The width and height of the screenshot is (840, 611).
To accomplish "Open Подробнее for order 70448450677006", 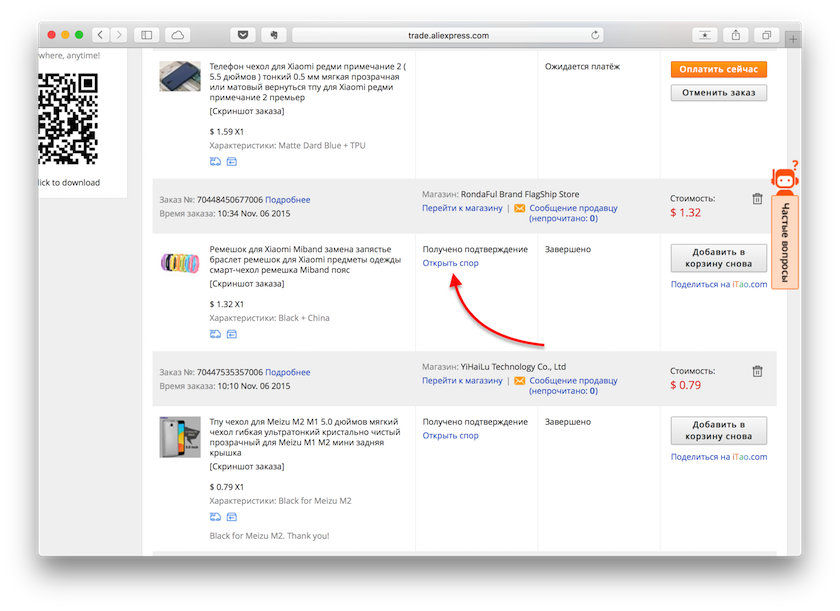I will point(288,200).
